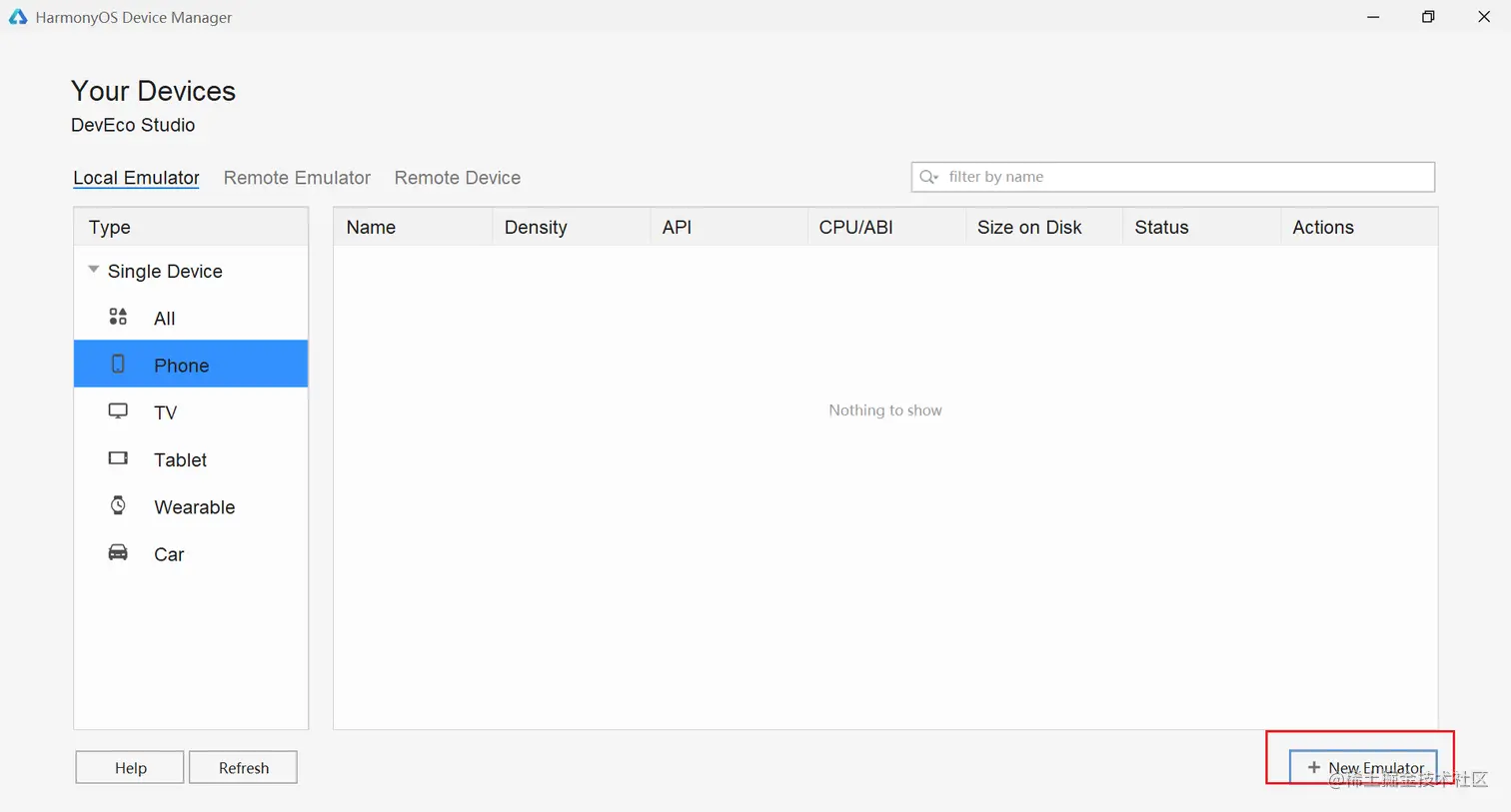Click the All devices grid icon

coord(118,317)
